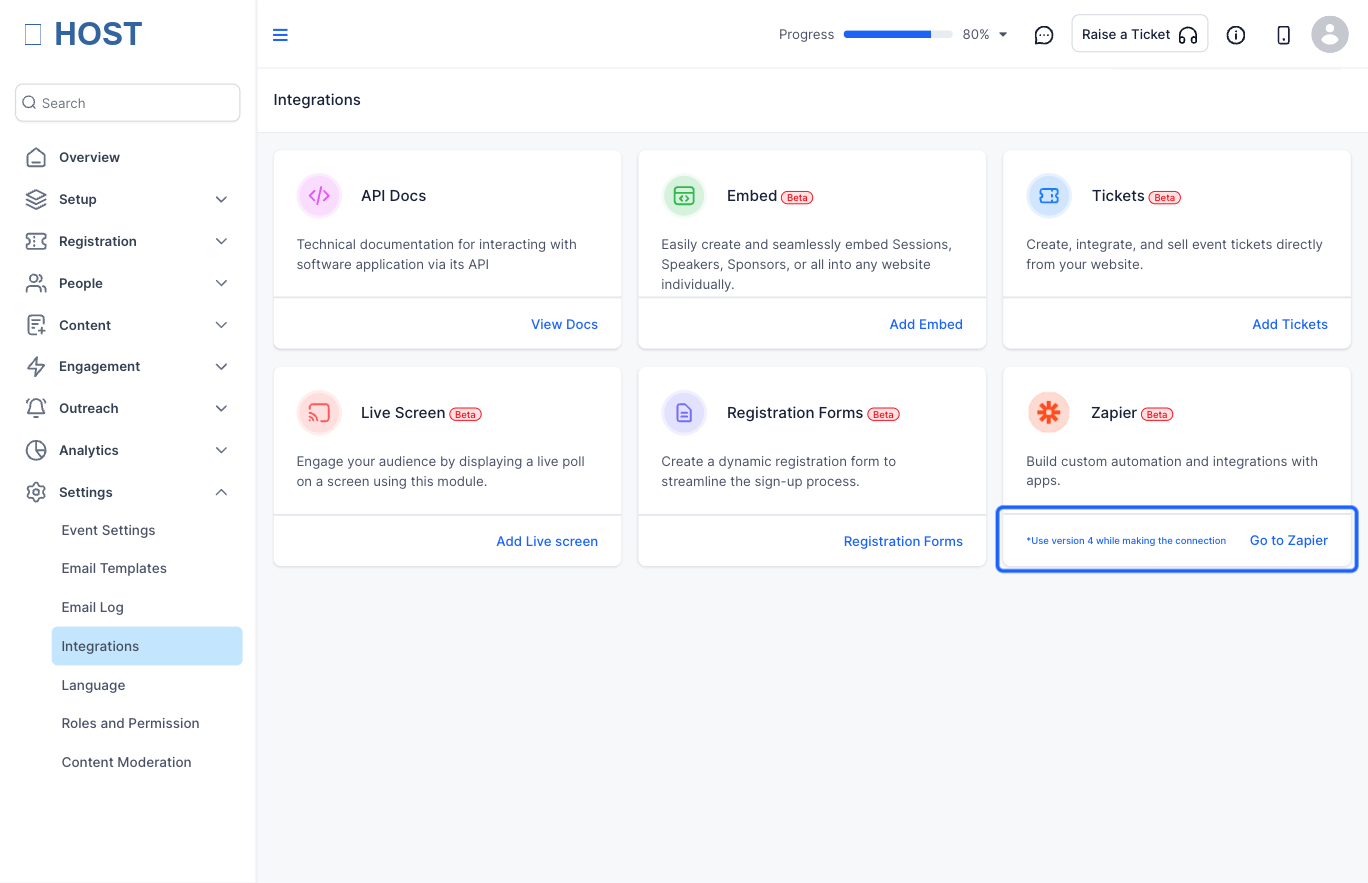
Task: Open the mobile preview icon
Action: coord(1284,35)
